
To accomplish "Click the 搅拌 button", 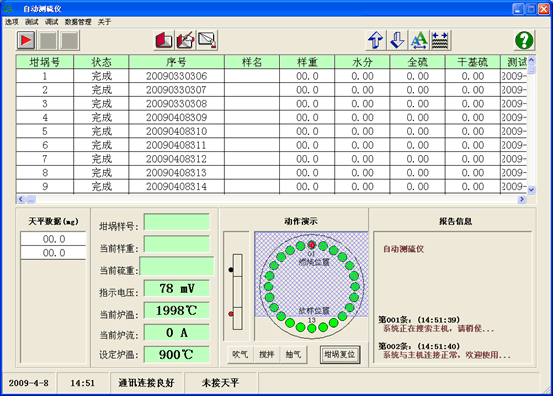I will pyautogui.click(x=267, y=354).
